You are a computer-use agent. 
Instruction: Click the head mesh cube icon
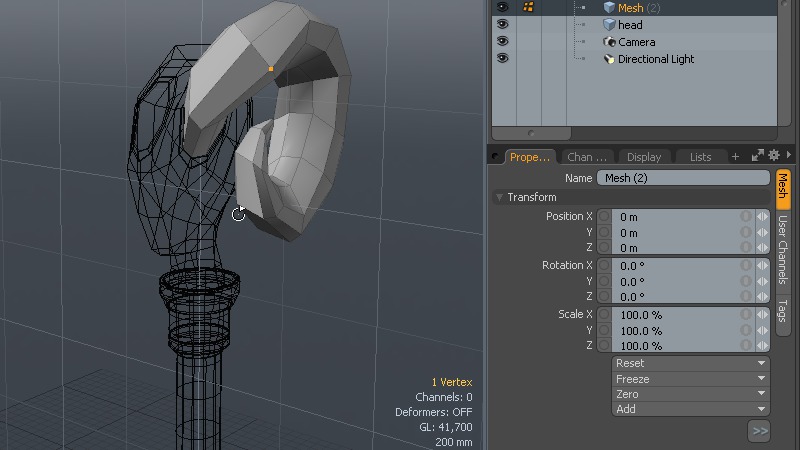click(x=609, y=25)
